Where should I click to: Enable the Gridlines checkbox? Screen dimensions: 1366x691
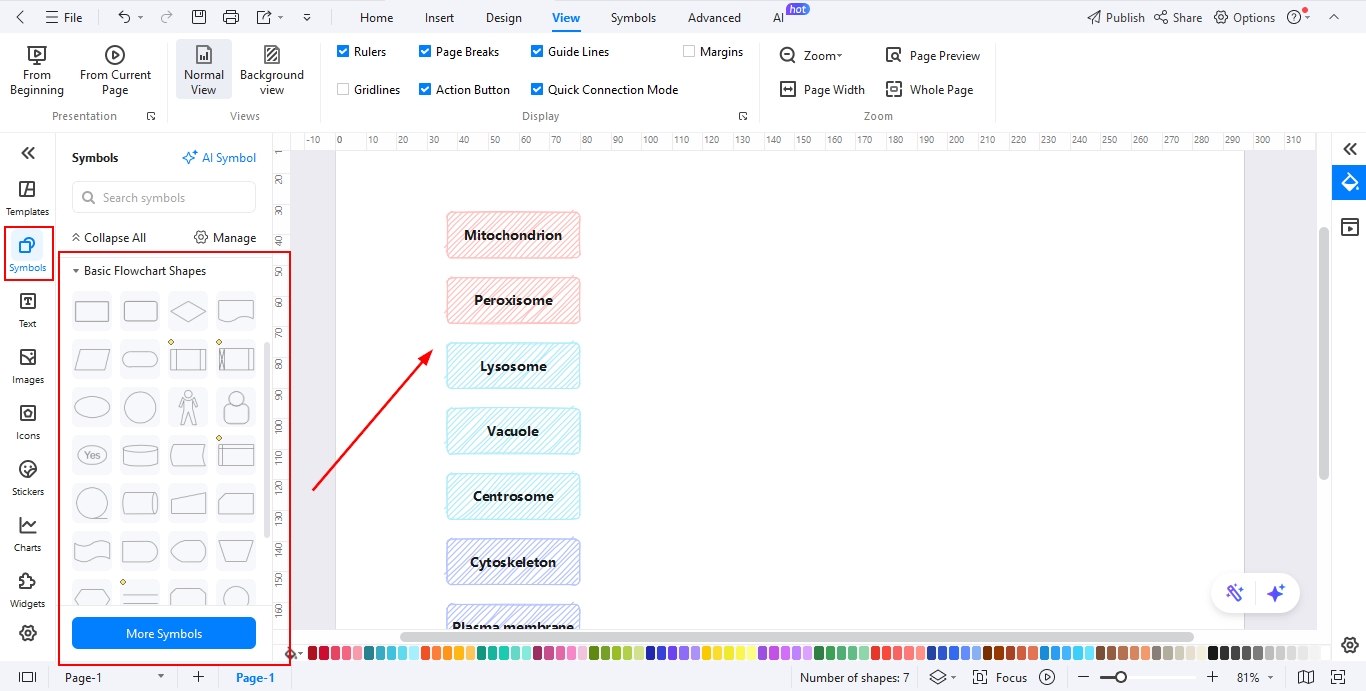(344, 89)
